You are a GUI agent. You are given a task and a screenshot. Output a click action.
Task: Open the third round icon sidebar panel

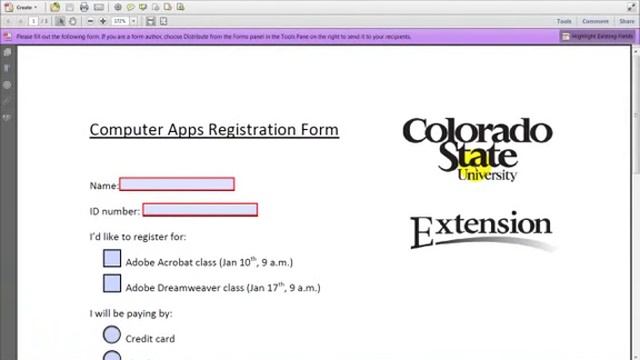coord(7,85)
